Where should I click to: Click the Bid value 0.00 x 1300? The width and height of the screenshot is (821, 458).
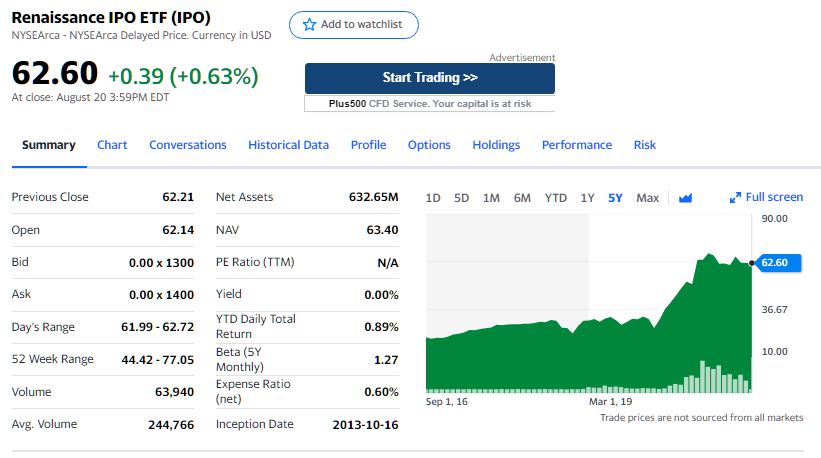[161, 263]
